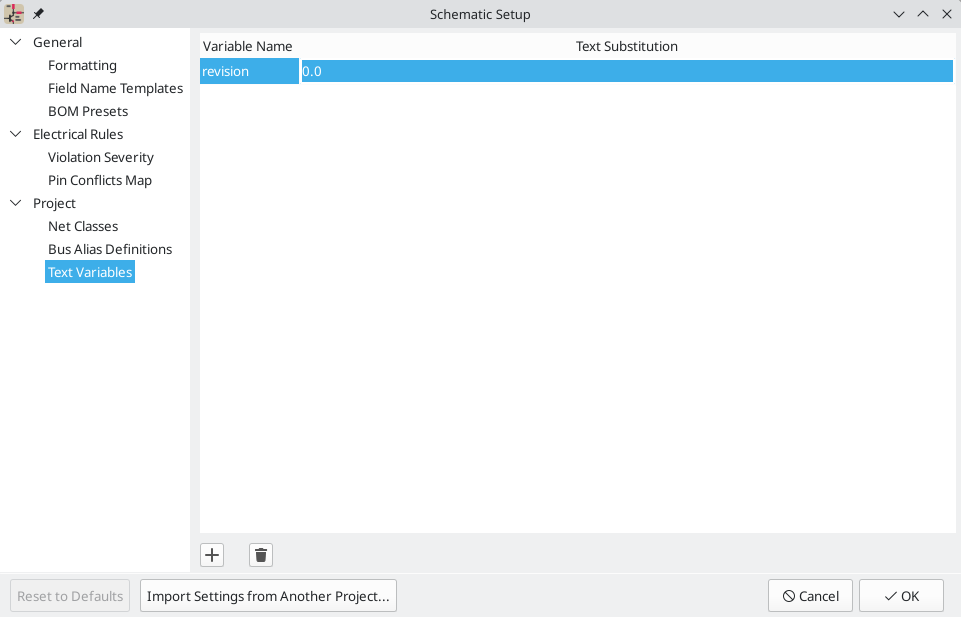The height and width of the screenshot is (617, 961).
Task: Collapse the Project section
Action: 14,203
